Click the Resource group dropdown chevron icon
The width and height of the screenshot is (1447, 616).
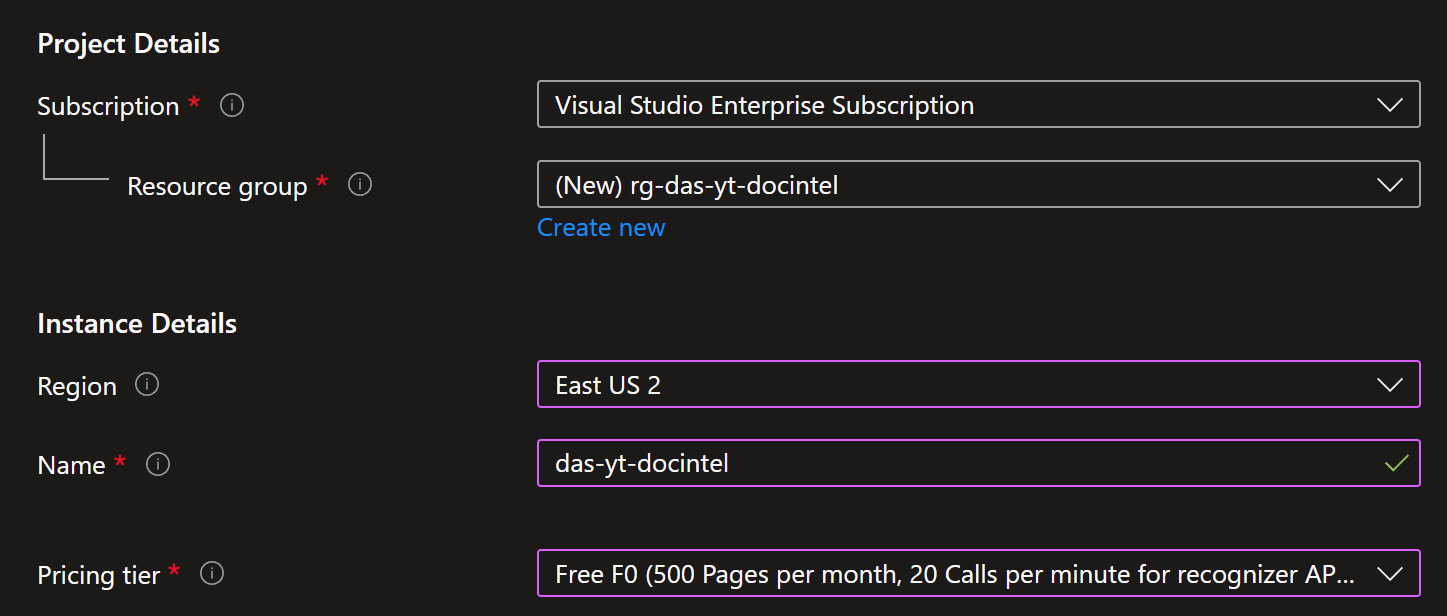(x=1389, y=184)
